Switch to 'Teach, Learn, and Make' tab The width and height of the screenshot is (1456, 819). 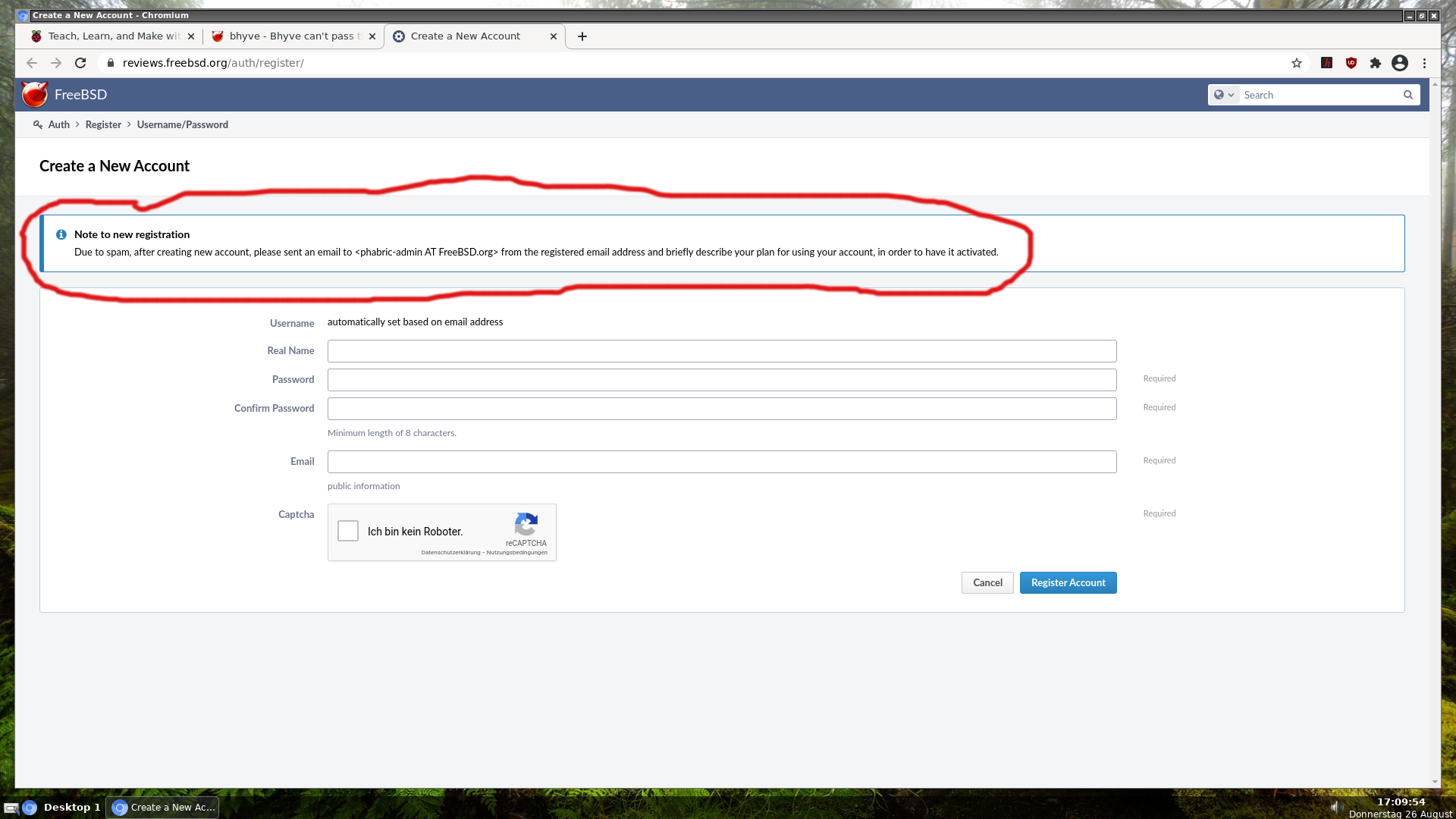pyautogui.click(x=112, y=36)
